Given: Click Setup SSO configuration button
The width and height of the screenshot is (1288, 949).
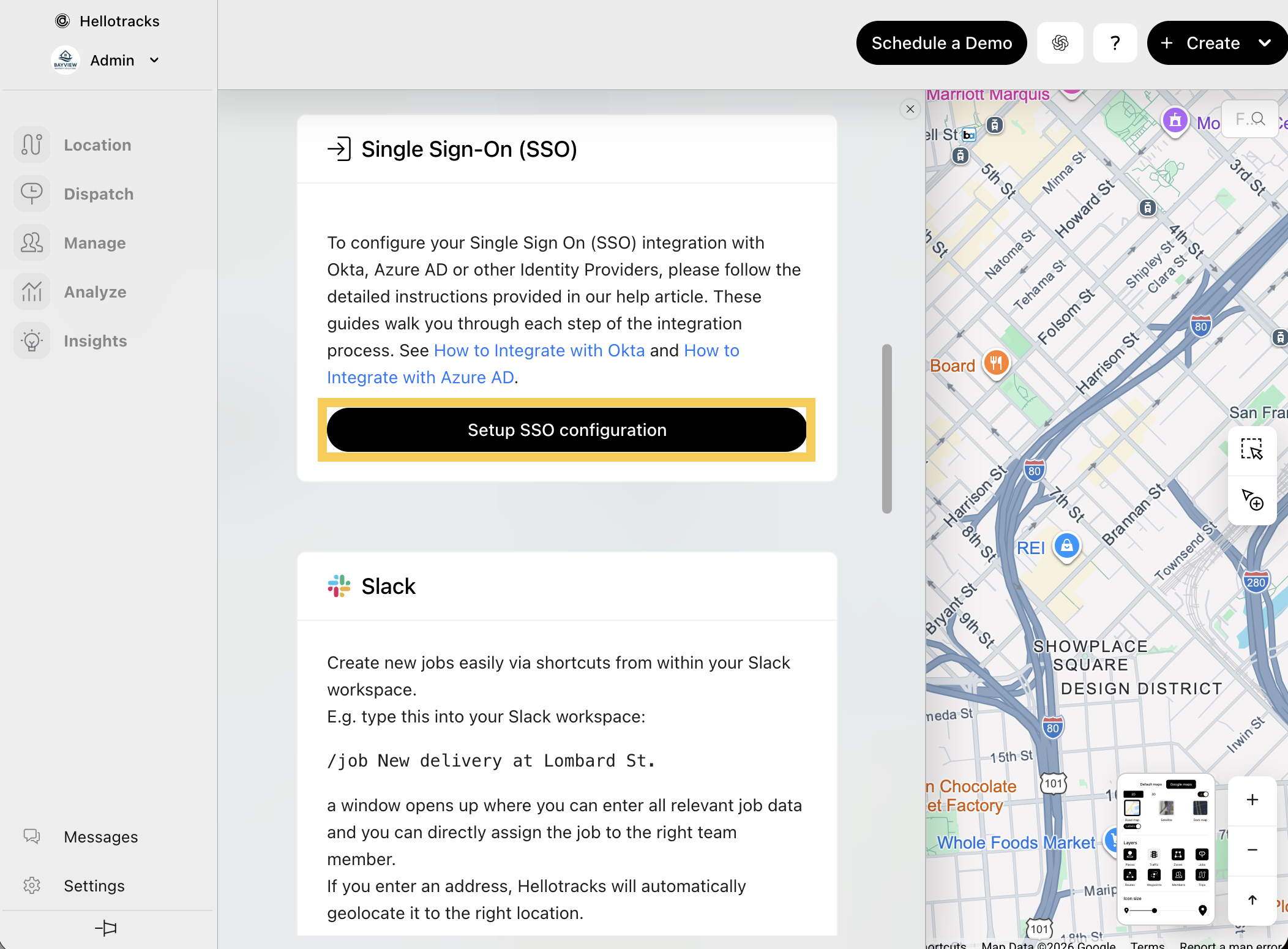Looking at the screenshot, I should click(566, 430).
